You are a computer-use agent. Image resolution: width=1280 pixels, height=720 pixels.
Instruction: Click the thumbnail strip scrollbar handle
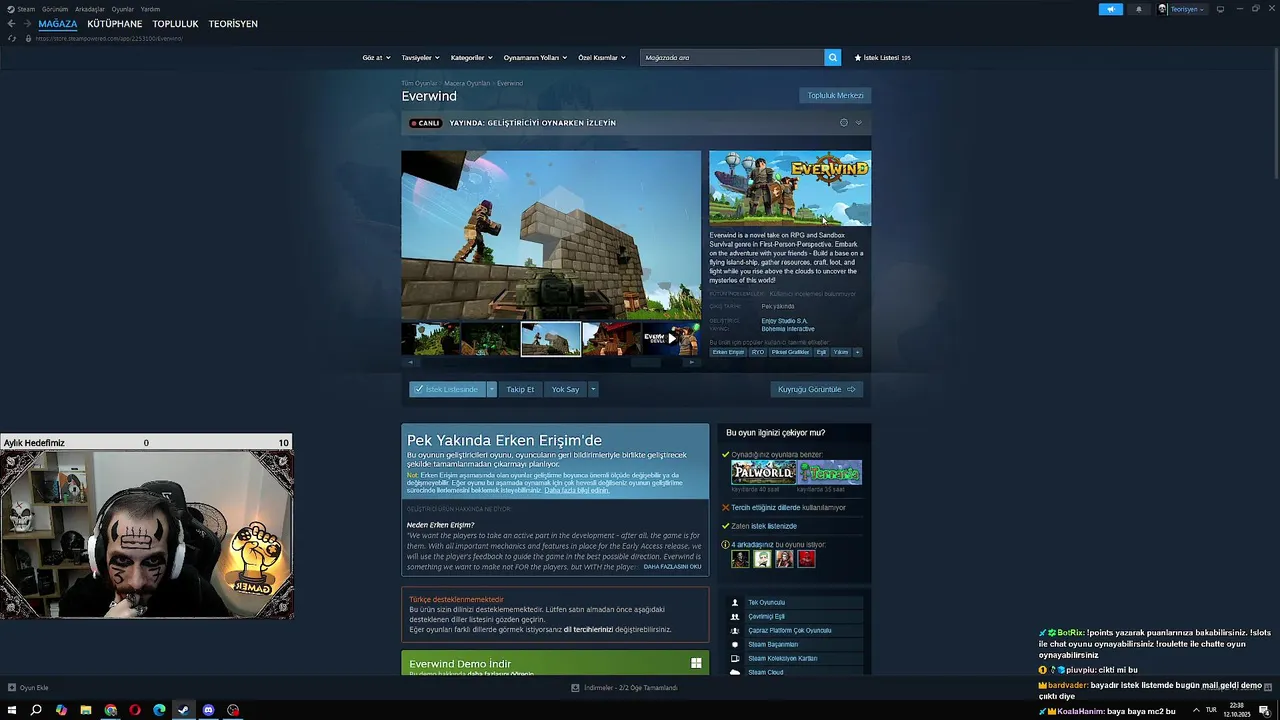(x=646, y=362)
